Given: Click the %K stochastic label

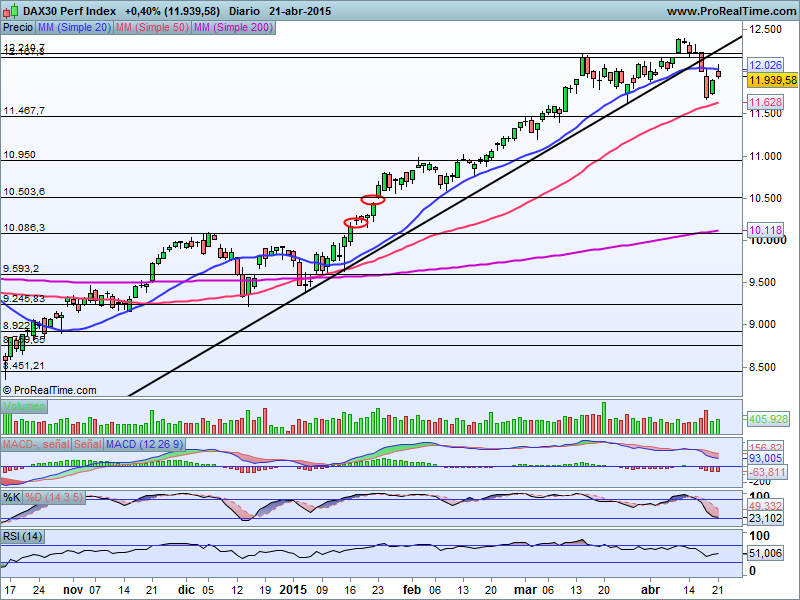Looking at the screenshot, I should click(12, 497).
